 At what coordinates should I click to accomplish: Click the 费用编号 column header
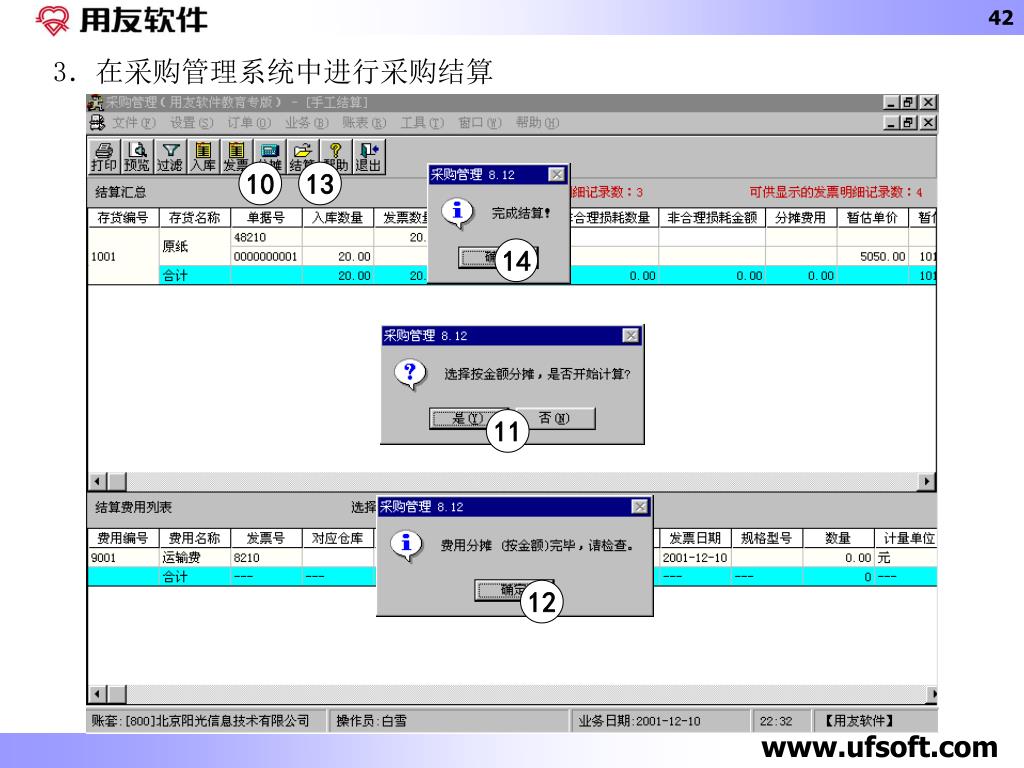point(123,538)
